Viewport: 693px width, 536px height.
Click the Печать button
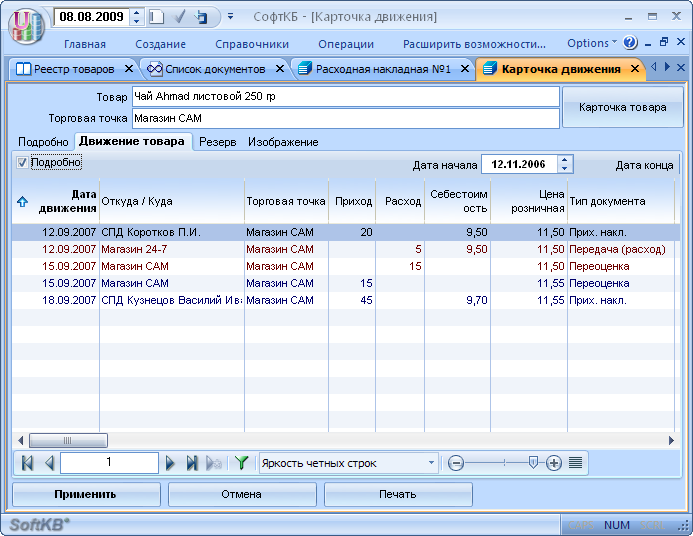click(398, 494)
